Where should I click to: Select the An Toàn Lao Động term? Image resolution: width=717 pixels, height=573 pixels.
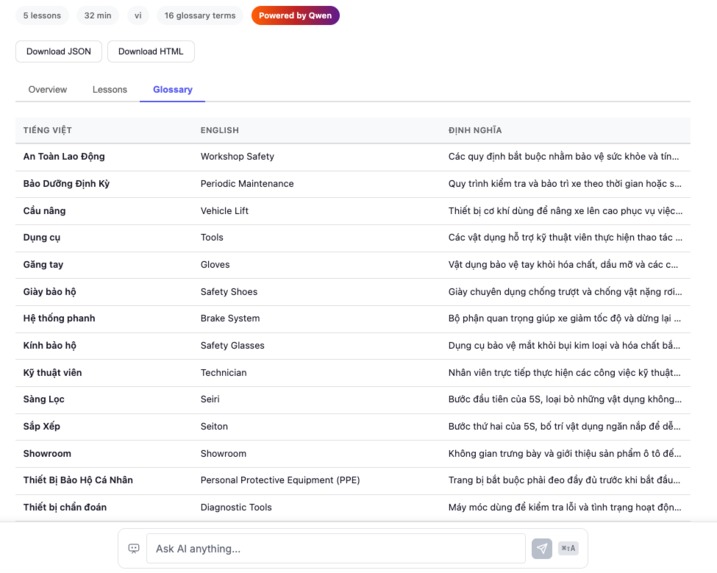click(64, 156)
